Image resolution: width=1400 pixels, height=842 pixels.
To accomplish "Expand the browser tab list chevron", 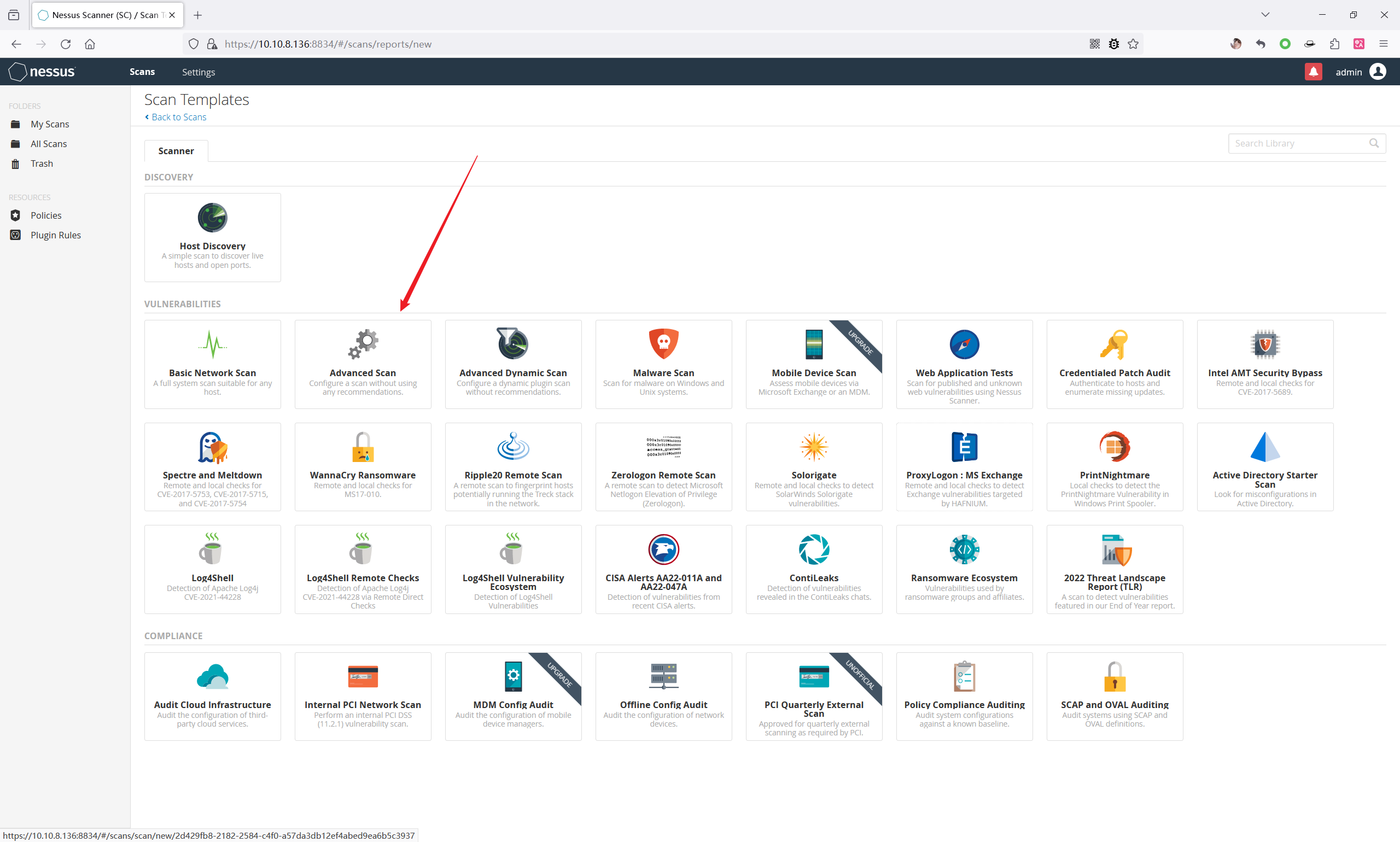I will (1265, 15).
